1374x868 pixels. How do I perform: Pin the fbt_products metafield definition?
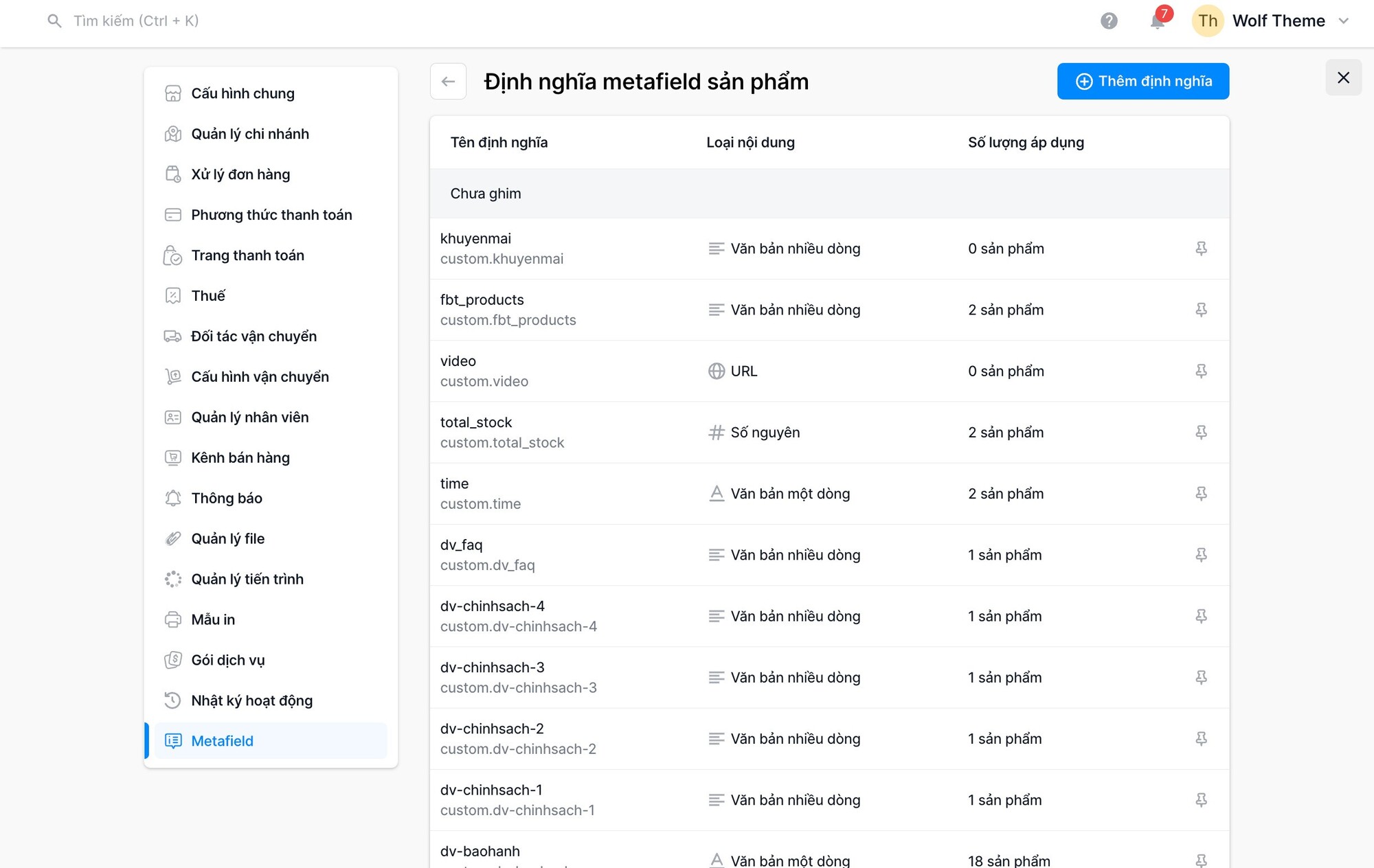click(1201, 310)
